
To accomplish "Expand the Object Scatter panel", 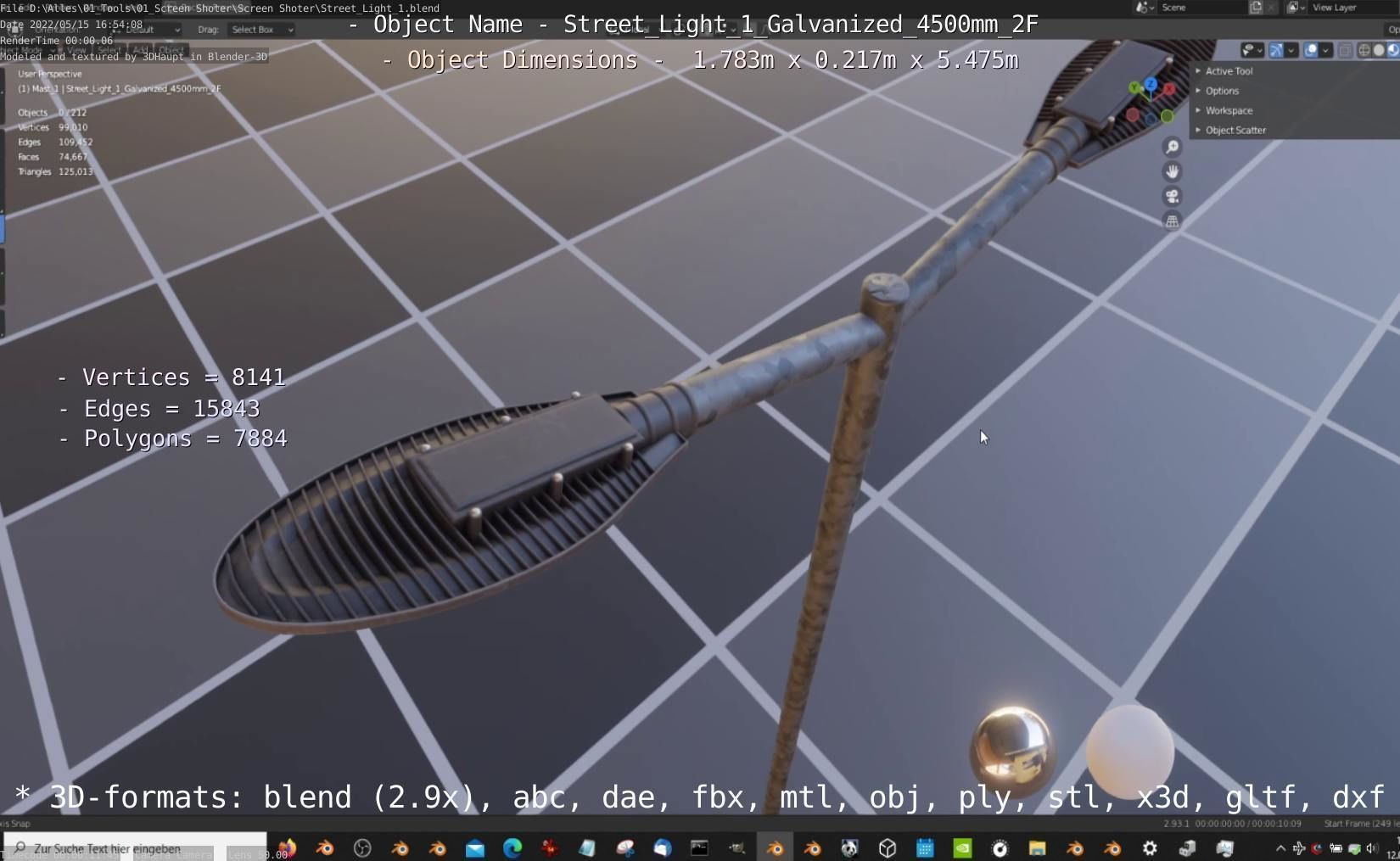I will pyautogui.click(x=1235, y=130).
